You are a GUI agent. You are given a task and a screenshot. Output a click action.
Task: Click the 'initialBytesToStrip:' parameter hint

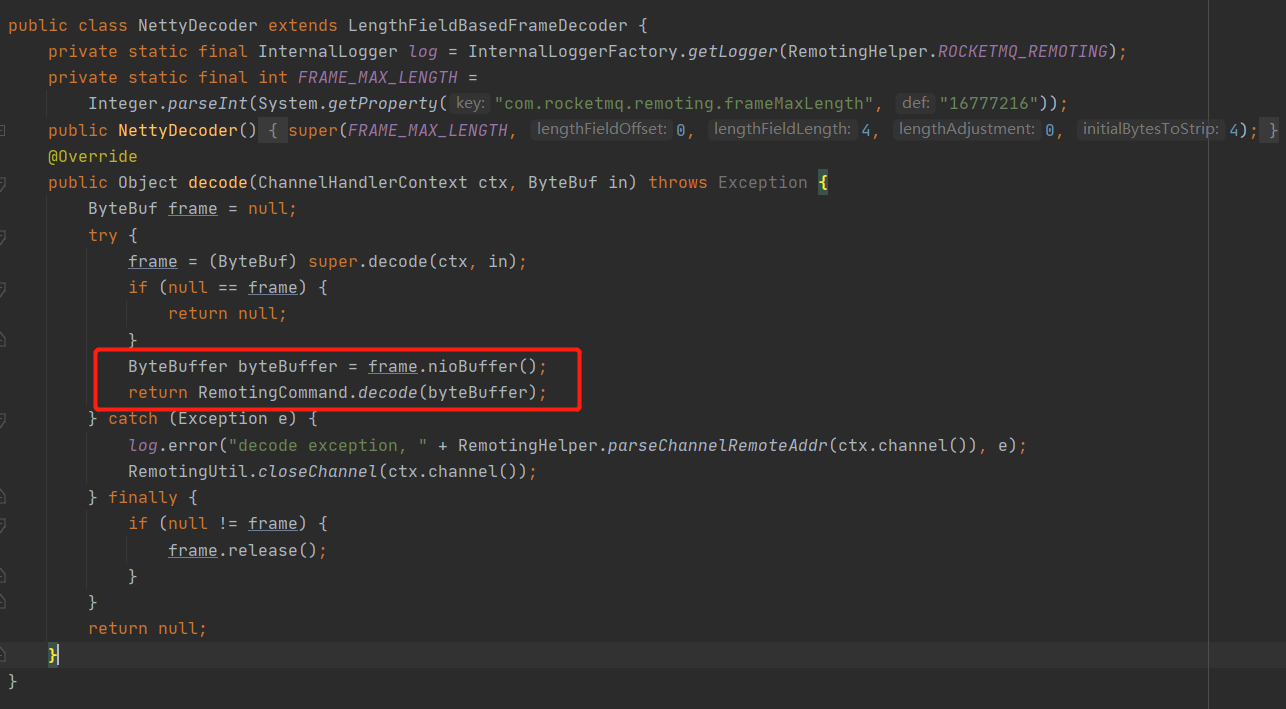tap(1150, 129)
